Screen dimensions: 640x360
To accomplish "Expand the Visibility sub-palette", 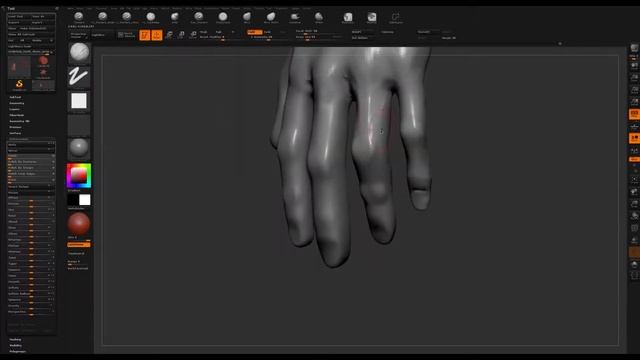I will (16, 345).
